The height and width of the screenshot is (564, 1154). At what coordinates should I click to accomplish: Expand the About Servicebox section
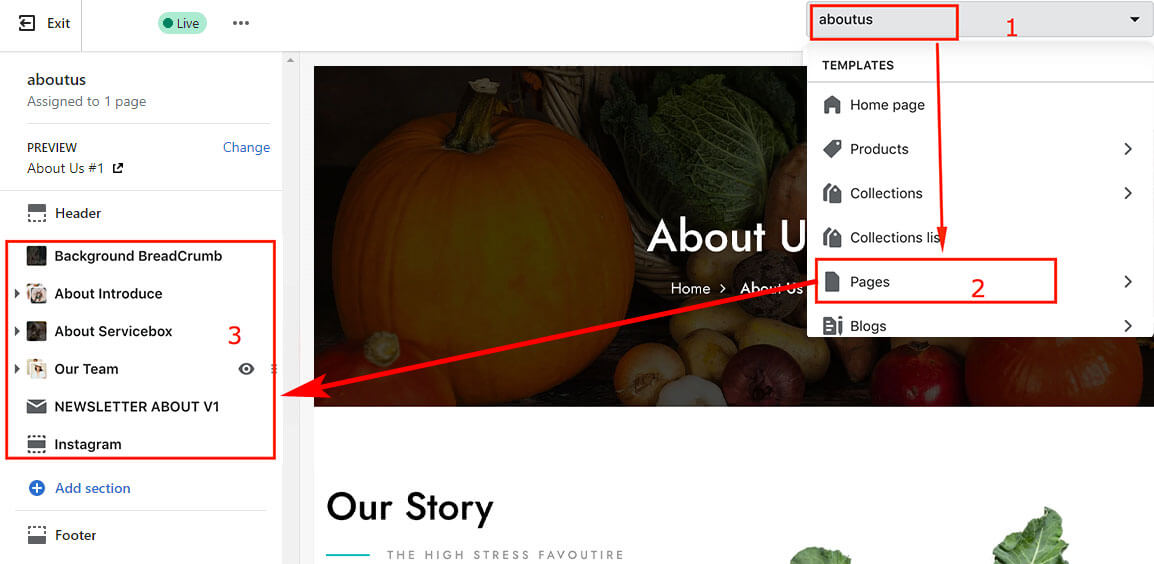click(17, 331)
